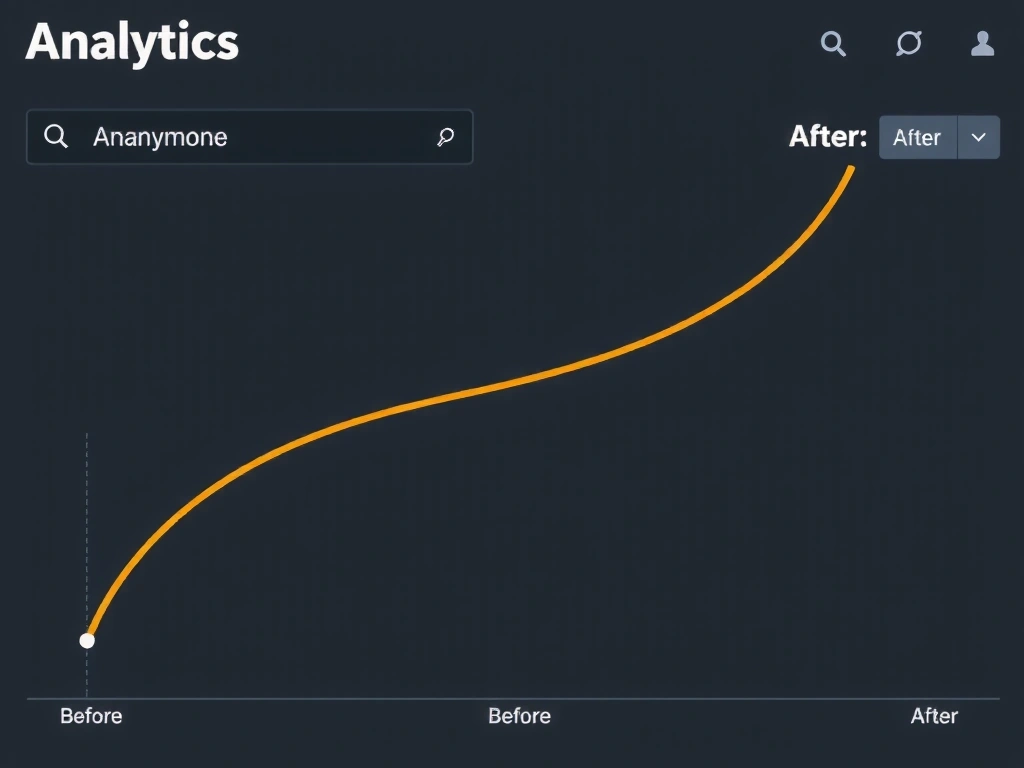Open the user profile icon
Viewport: 1024px width, 768px height.
[982, 44]
